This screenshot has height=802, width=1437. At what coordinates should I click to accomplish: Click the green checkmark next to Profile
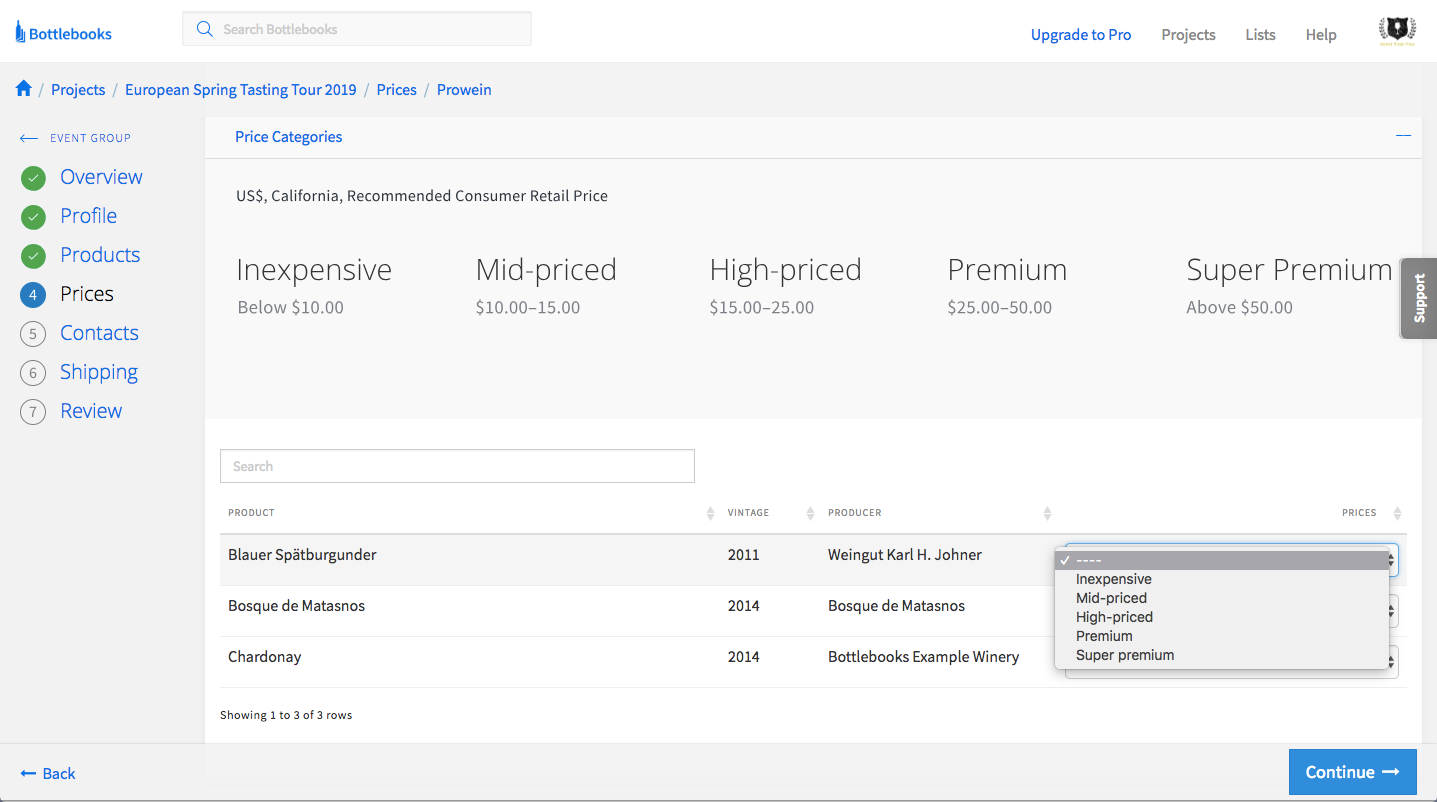pyautogui.click(x=33, y=217)
